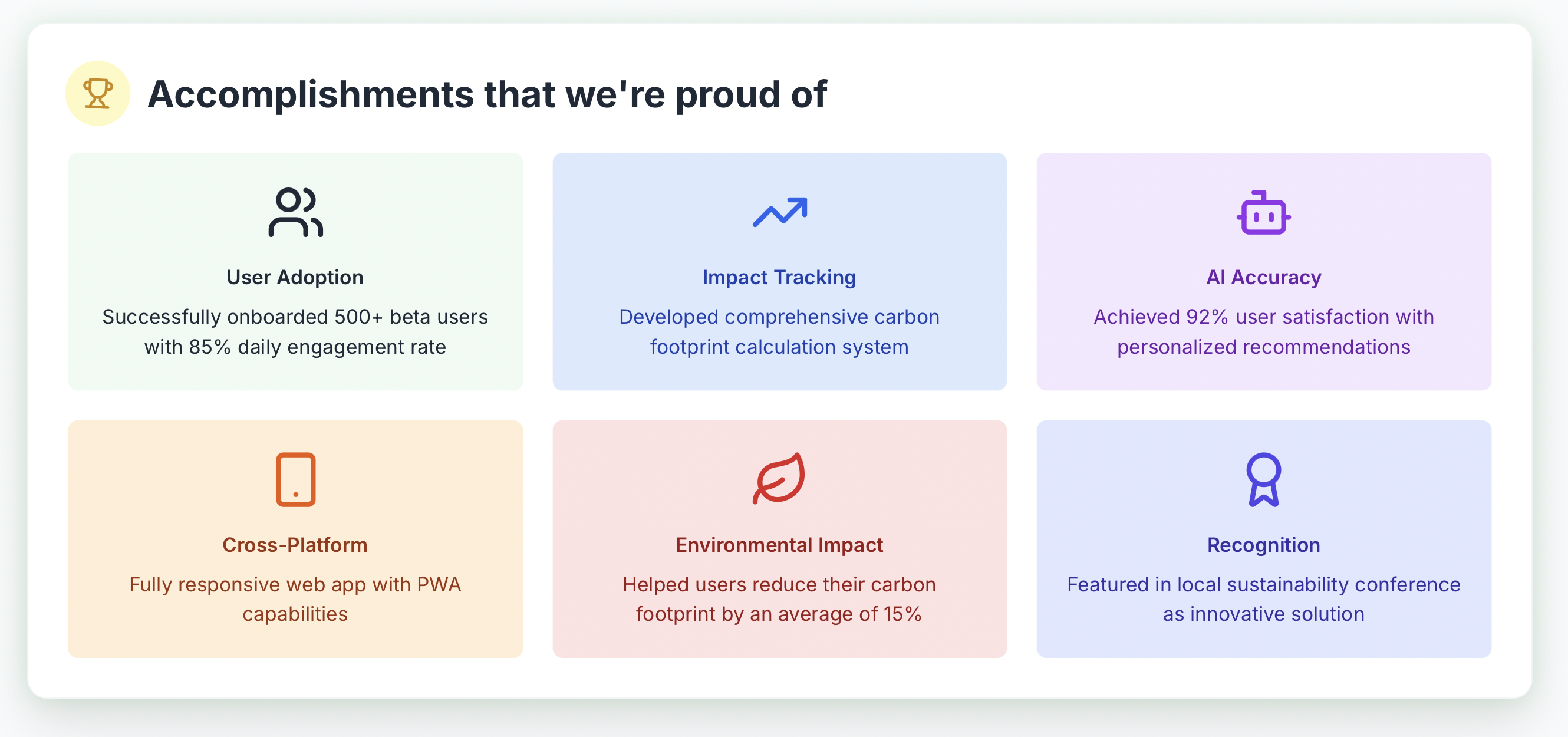
Task: Click the Impact Tracking title
Action: 779,277
